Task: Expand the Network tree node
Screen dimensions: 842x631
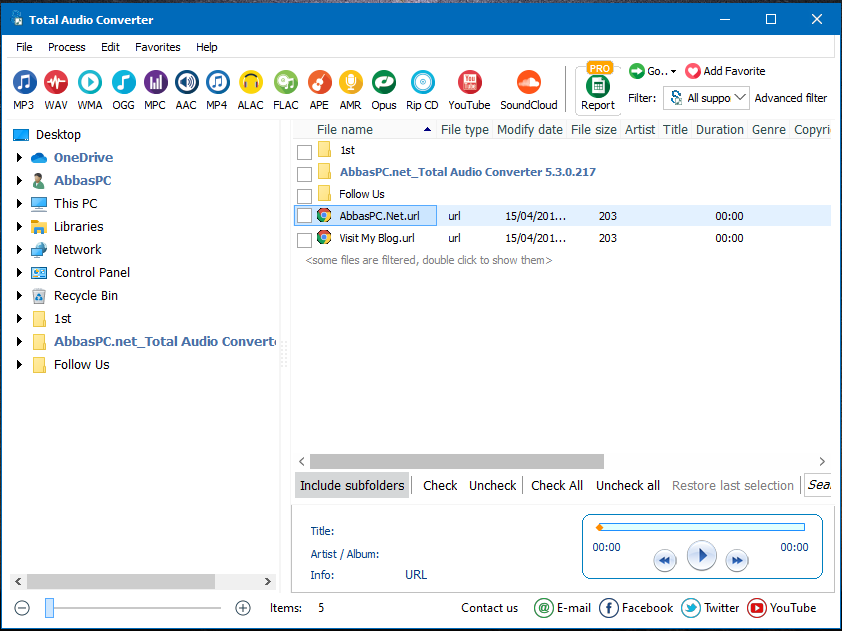Action: click(19, 250)
